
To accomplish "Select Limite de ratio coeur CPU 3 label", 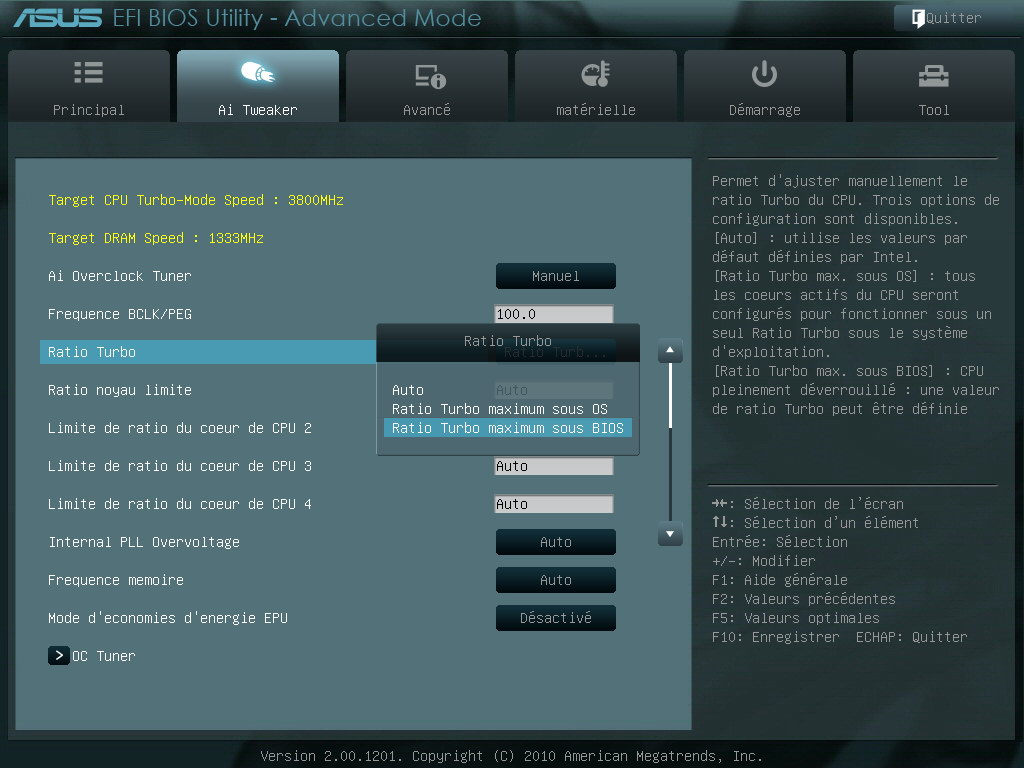I will click(x=180, y=466).
